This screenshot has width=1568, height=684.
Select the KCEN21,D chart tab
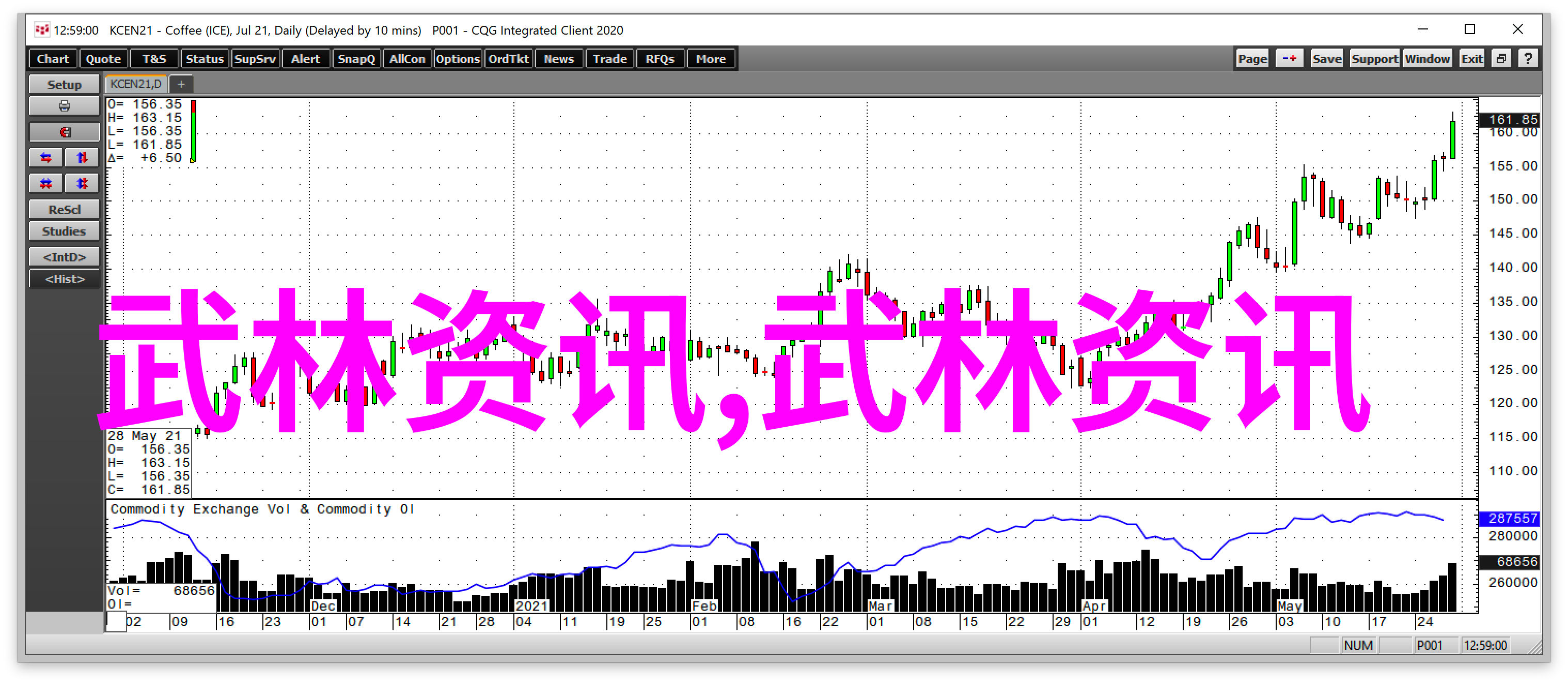[136, 84]
